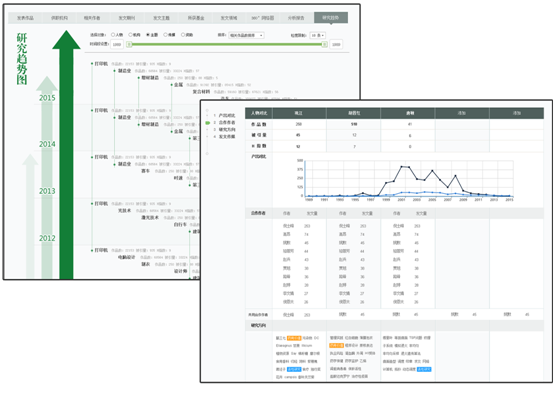Jump to 产出对比 section in comparison panel
This screenshot has height=397, width=558.
227,116
